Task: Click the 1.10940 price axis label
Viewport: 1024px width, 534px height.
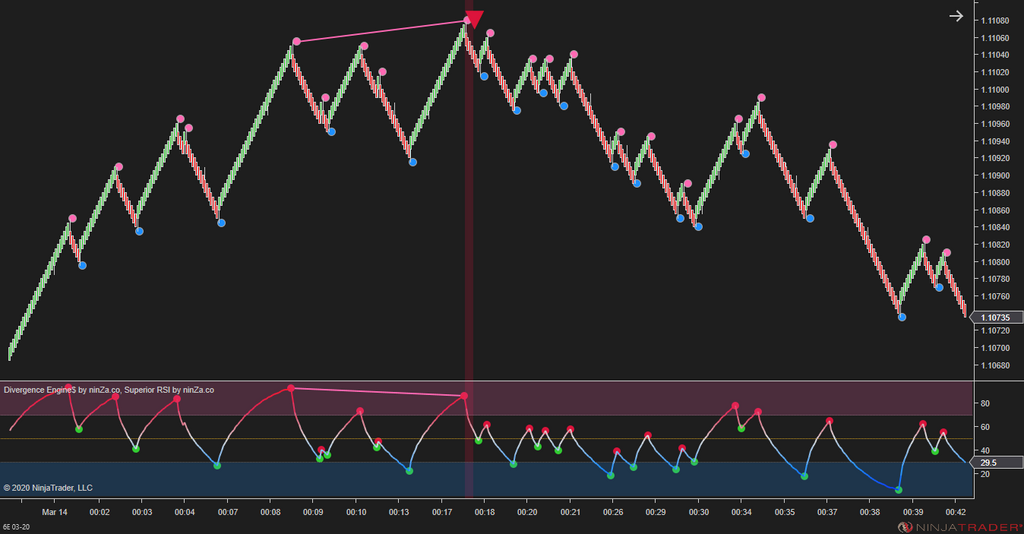Action: [995, 141]
